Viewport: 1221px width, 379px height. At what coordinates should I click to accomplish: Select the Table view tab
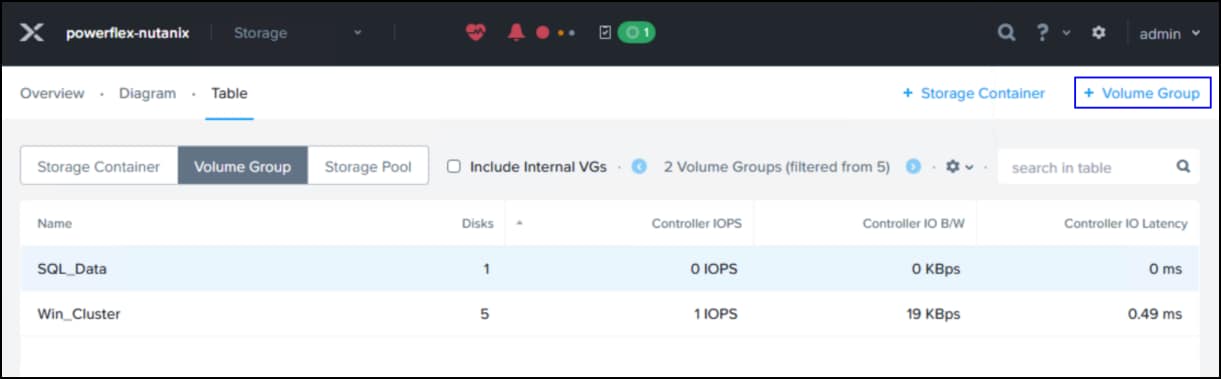pyautogui.click(x=229, y=93)
